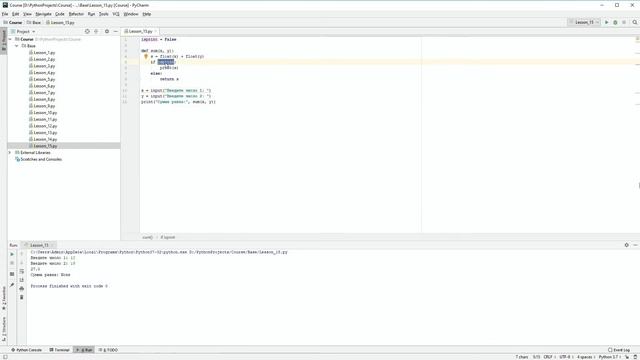Click the stop icon in the Run panel
Viewport: 640px width, 360px height.
pyautogui.click(x=12, y=263)
